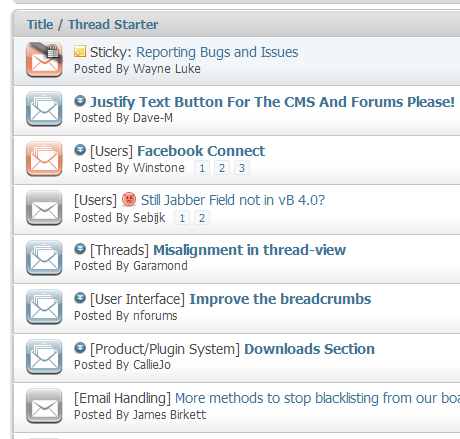This screenshot has height=439, width=460.
Task: Open Reporting Bugs and Issues thread
Action: coord(217,52)
